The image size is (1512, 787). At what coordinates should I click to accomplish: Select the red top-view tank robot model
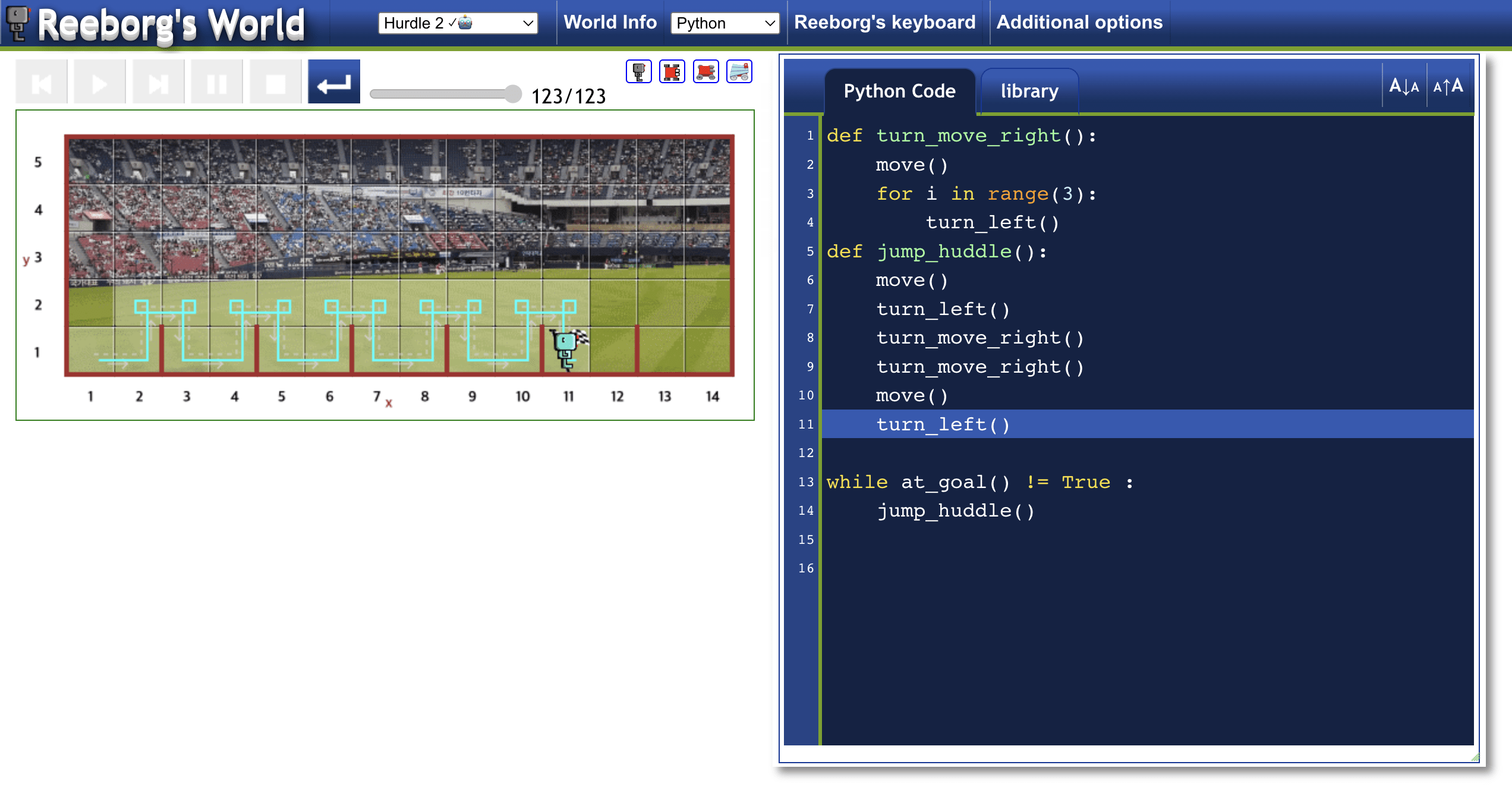coord(672,72)
